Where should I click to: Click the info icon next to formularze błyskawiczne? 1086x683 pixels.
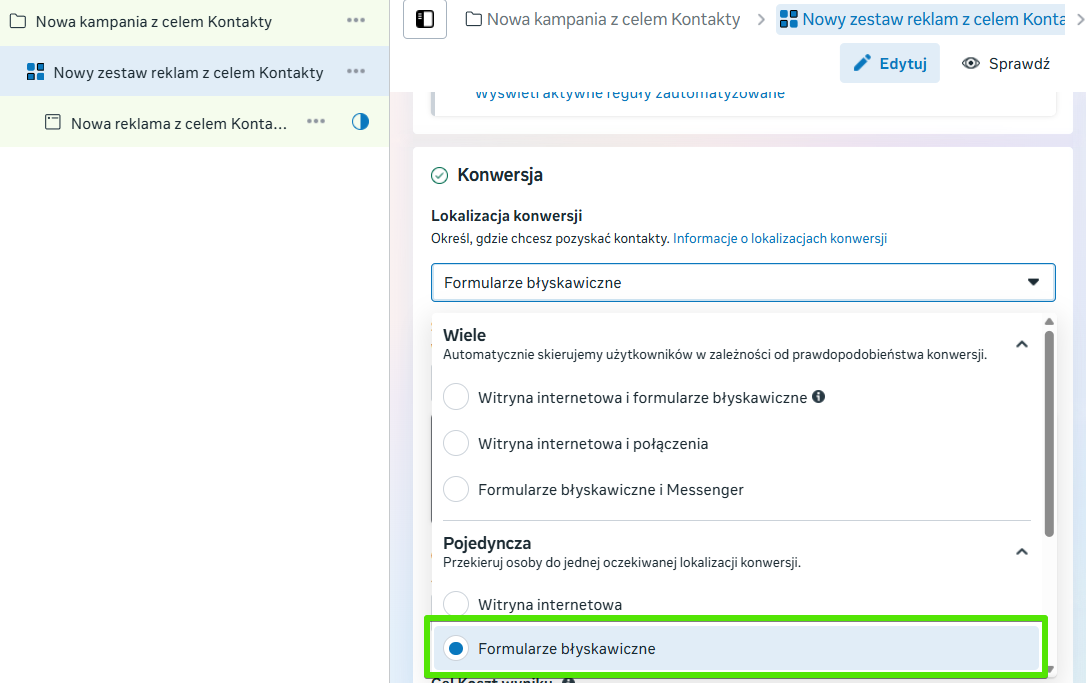(x=818, y=397)
